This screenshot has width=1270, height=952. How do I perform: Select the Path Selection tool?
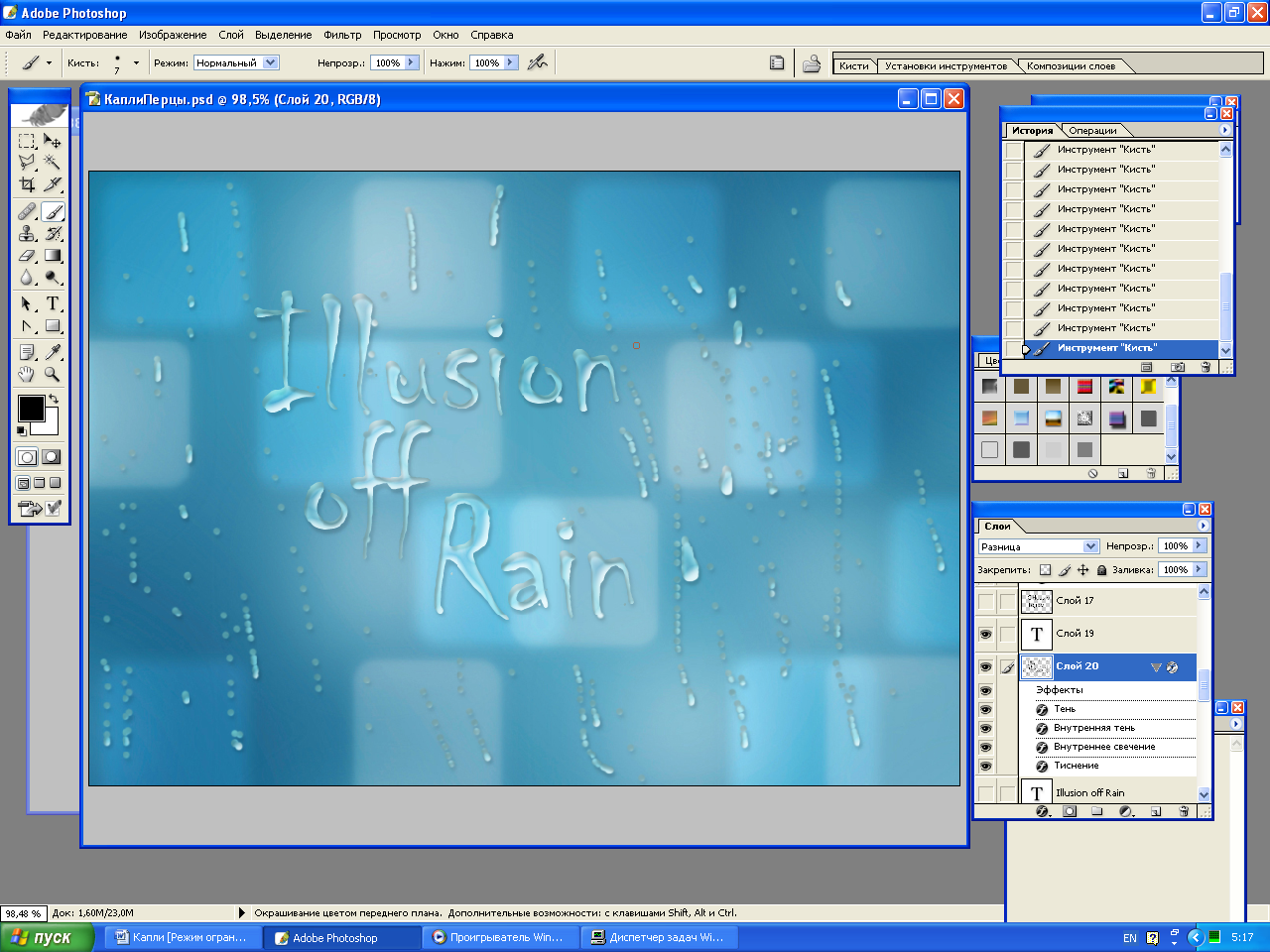click(x=27, y=303)
